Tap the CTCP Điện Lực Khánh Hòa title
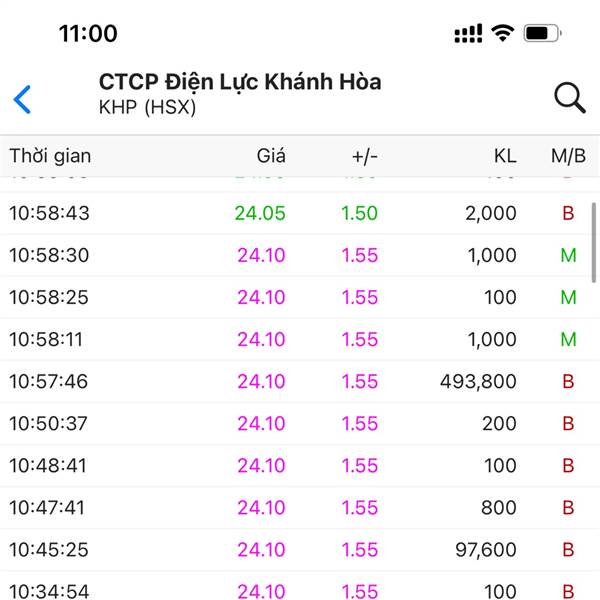This screenshot has height=600, width=600. (x=240, y=82)
